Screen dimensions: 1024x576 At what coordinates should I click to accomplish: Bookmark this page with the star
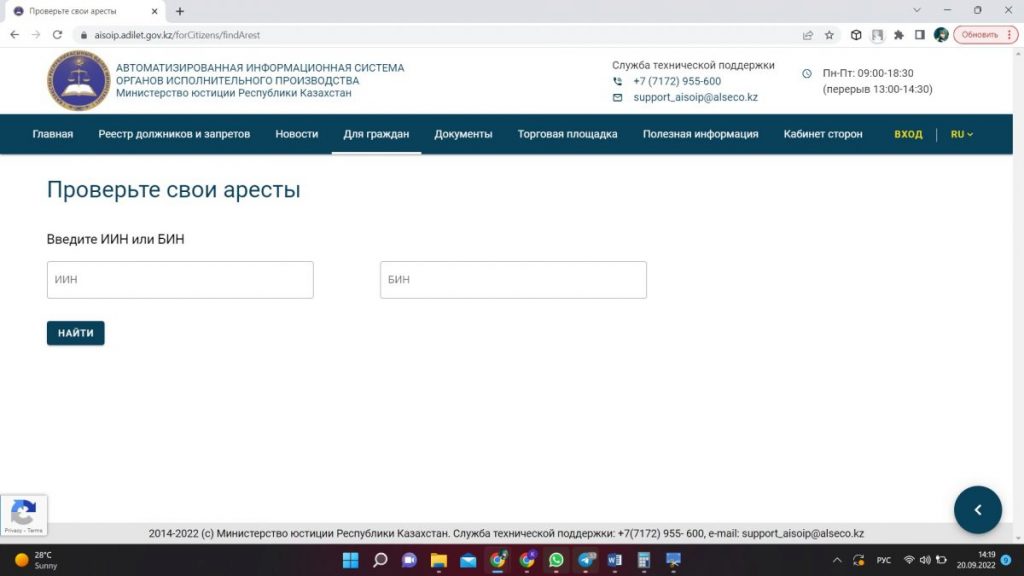tap(829, 35)
